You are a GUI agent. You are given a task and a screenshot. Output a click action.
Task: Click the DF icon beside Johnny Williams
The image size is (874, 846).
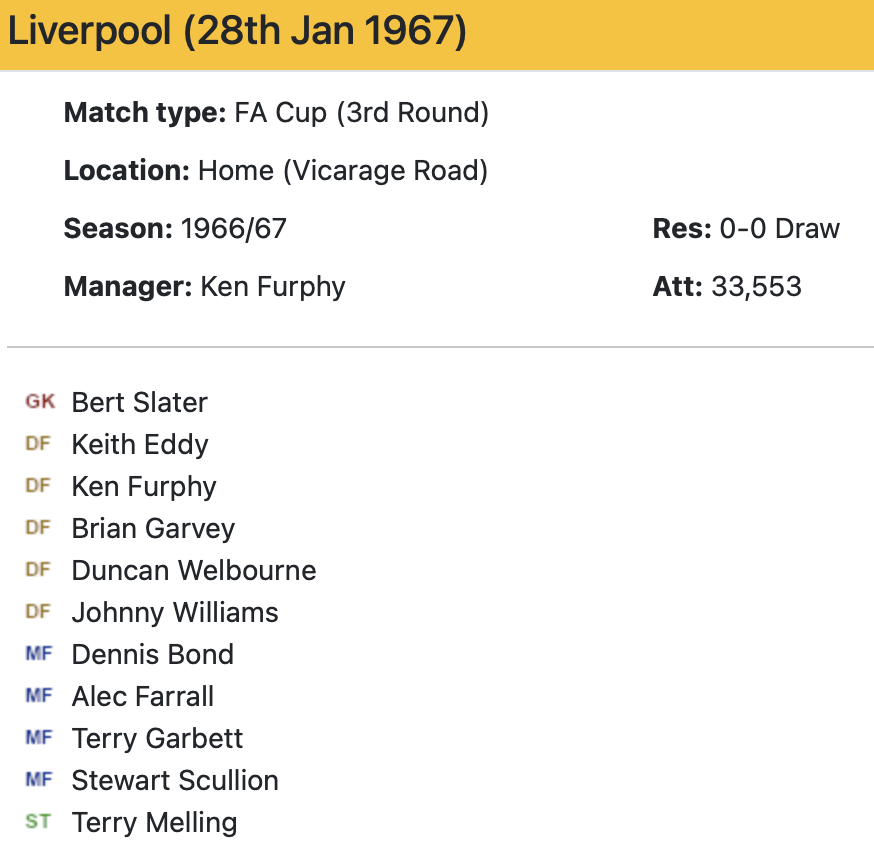[38, 612]
